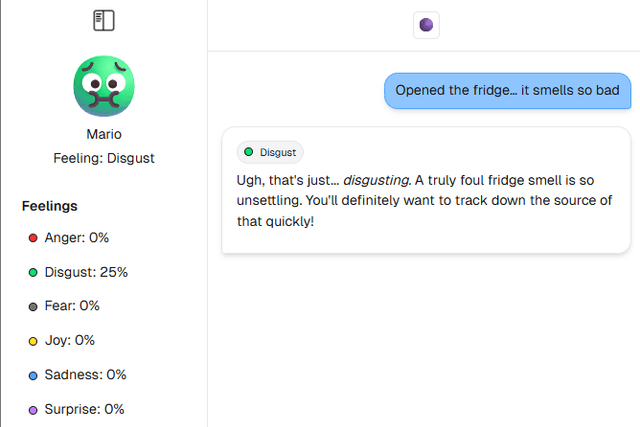Click the purple orb icon at top

click(x=426, y=25)
